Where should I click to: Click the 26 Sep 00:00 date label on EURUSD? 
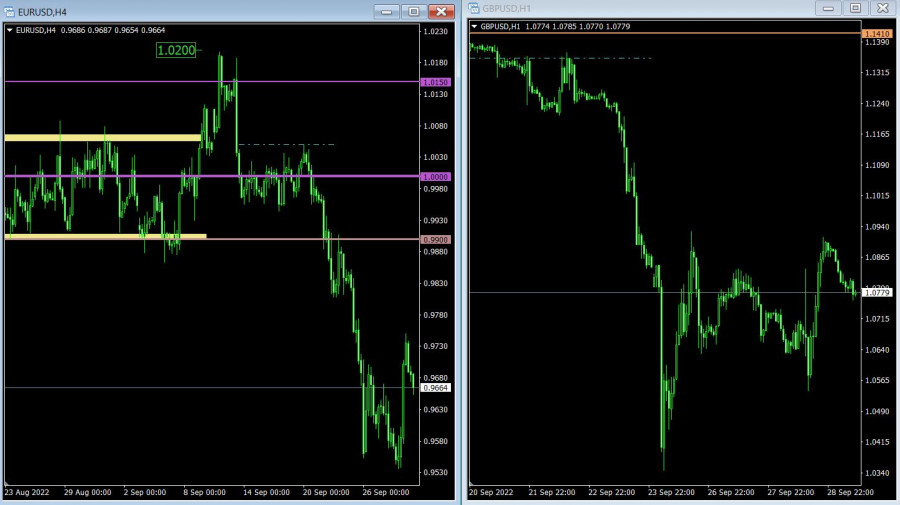point(386,492)
